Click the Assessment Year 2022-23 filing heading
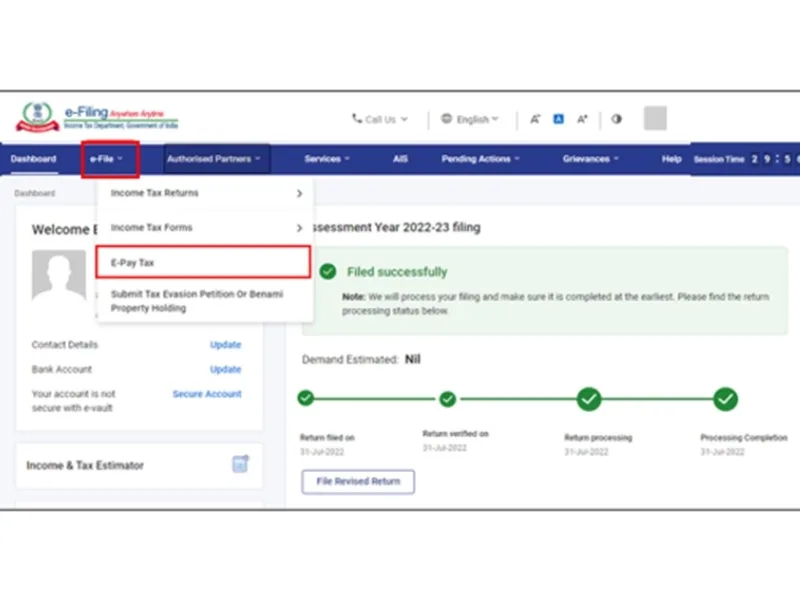This screenshot has height=600, width=800. click(x=397, y=227)
